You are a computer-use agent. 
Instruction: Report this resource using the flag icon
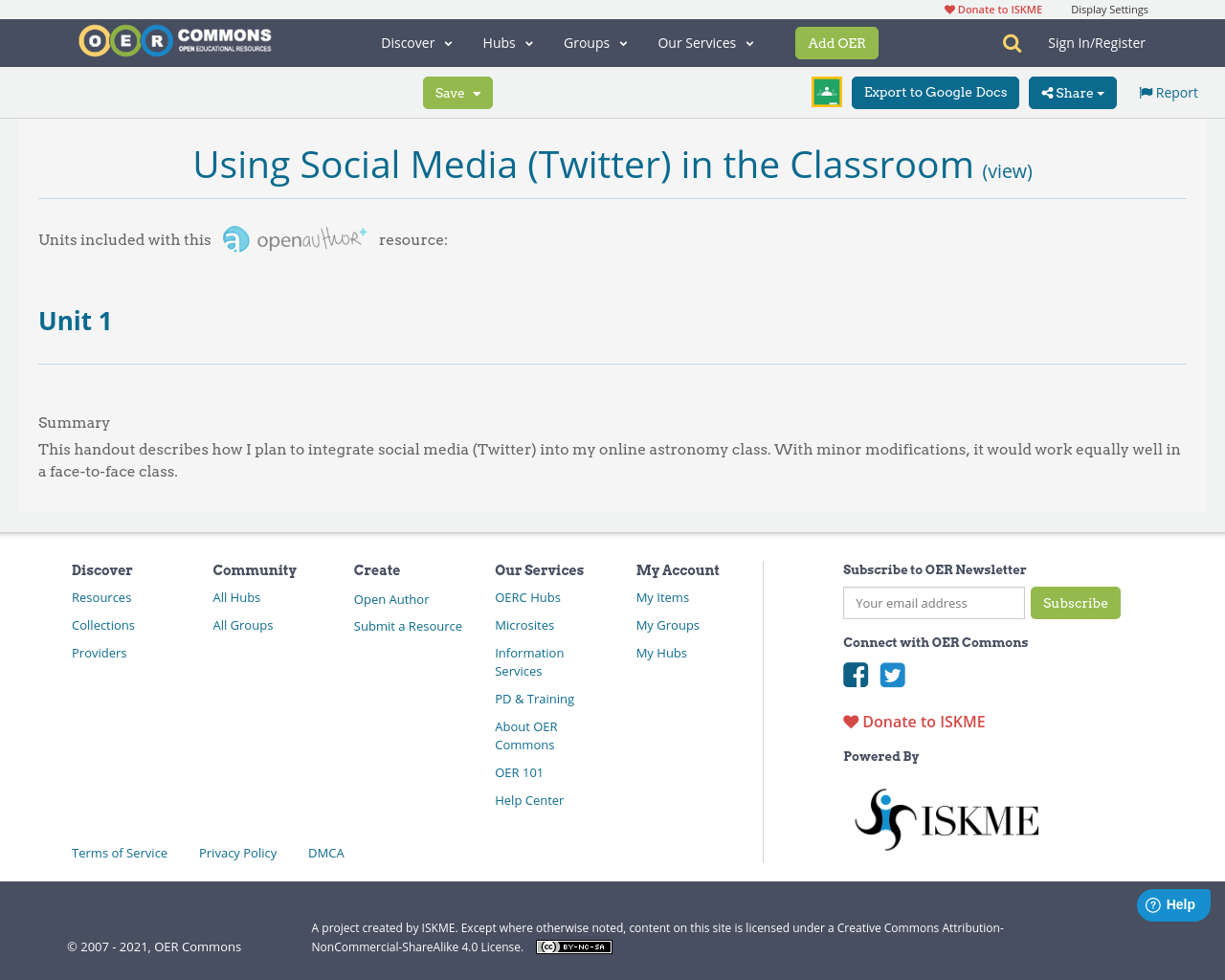pos(1167,91)
